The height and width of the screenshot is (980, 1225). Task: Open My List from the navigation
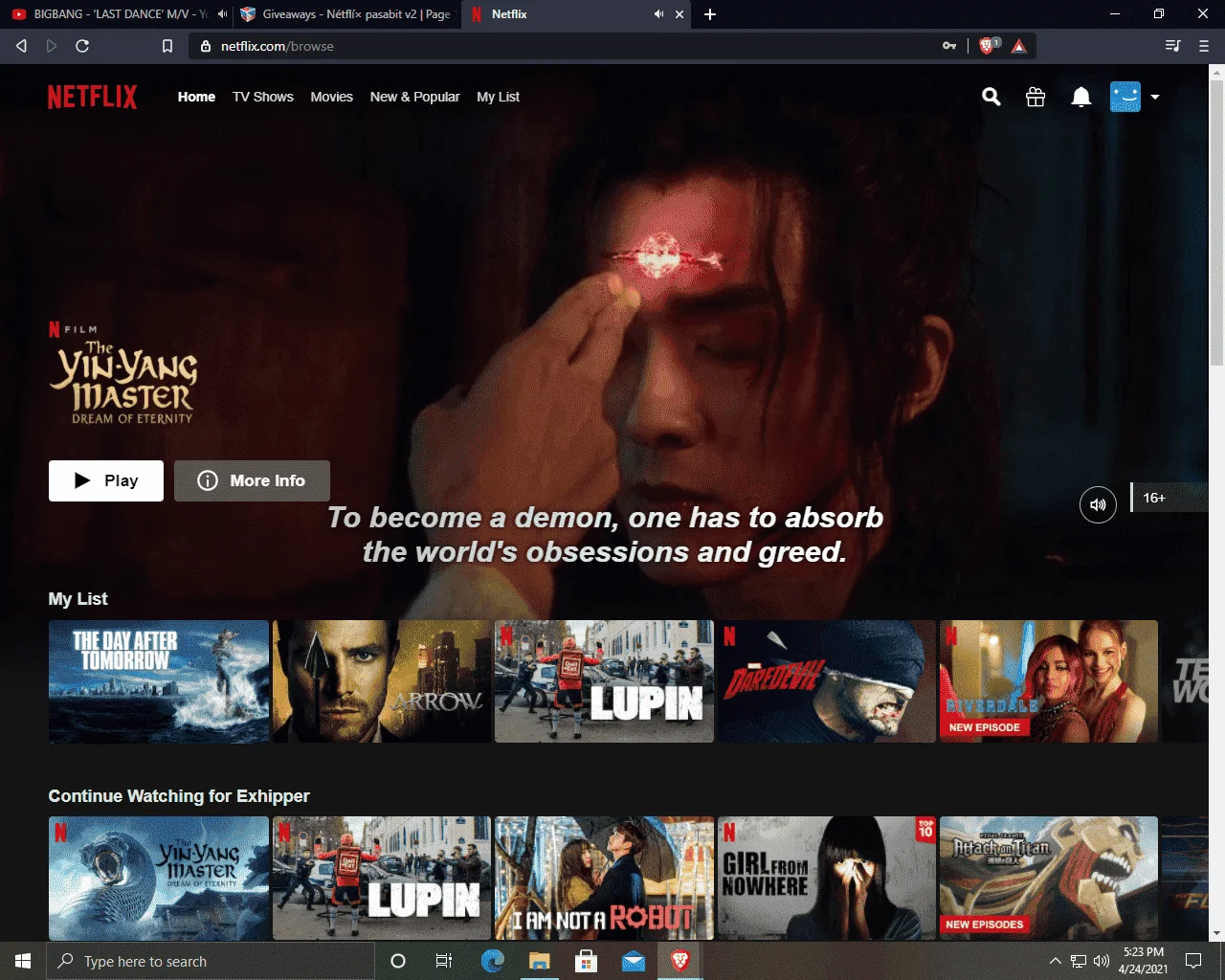(498, 97)
